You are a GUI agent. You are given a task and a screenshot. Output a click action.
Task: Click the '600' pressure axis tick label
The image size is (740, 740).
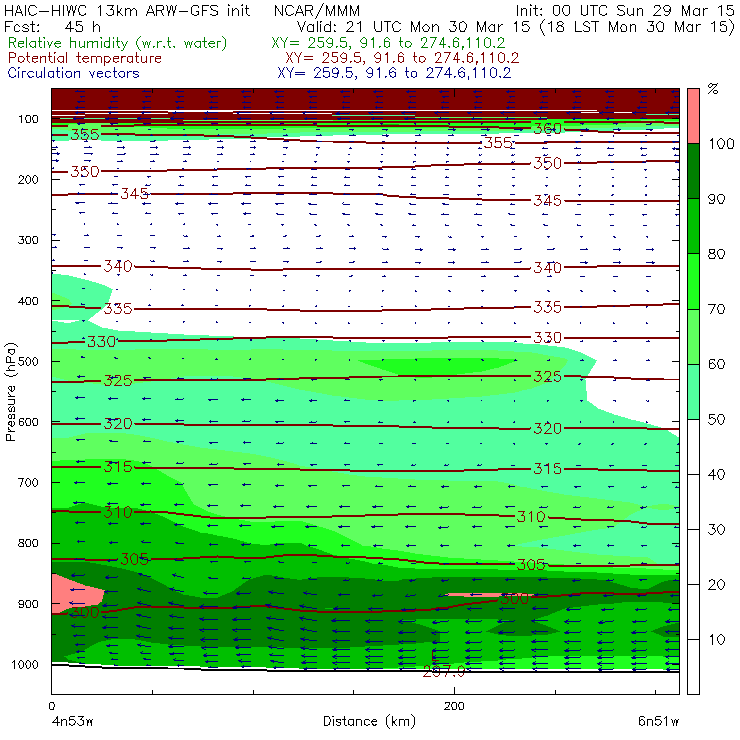[28, 422]
